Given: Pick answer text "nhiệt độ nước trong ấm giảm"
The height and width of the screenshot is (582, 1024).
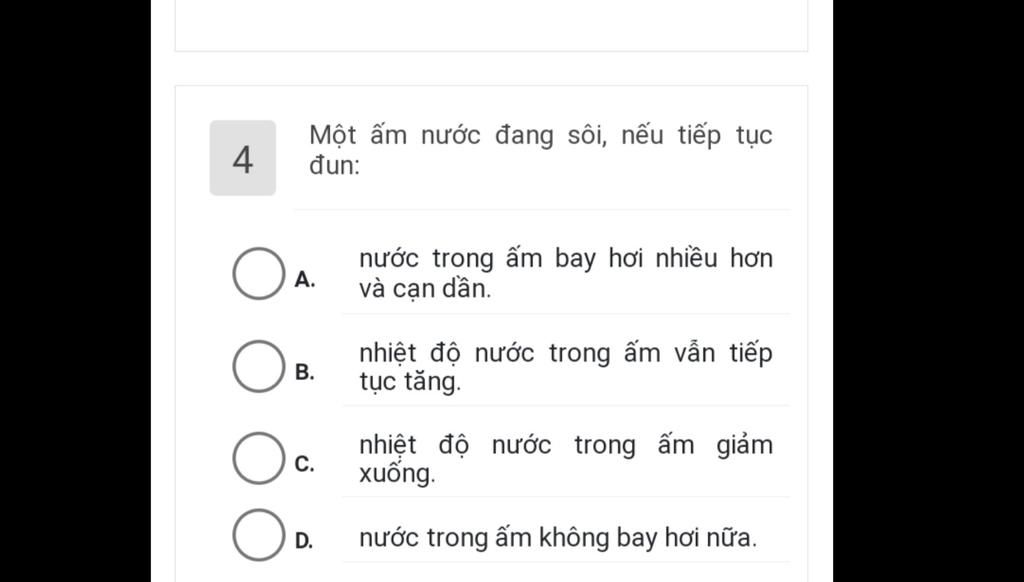Looking at the screenshot, I should (x=566, y=445).
